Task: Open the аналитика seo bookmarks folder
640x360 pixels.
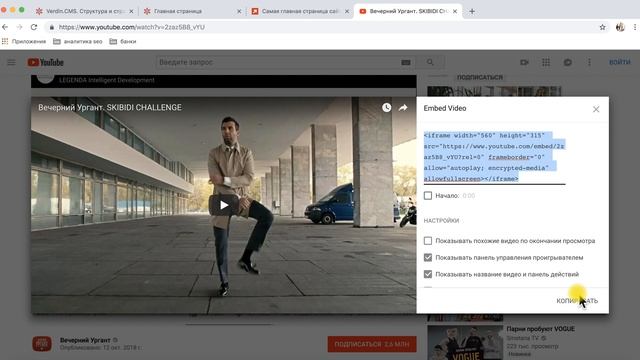Action: click(x=78, y=41)
